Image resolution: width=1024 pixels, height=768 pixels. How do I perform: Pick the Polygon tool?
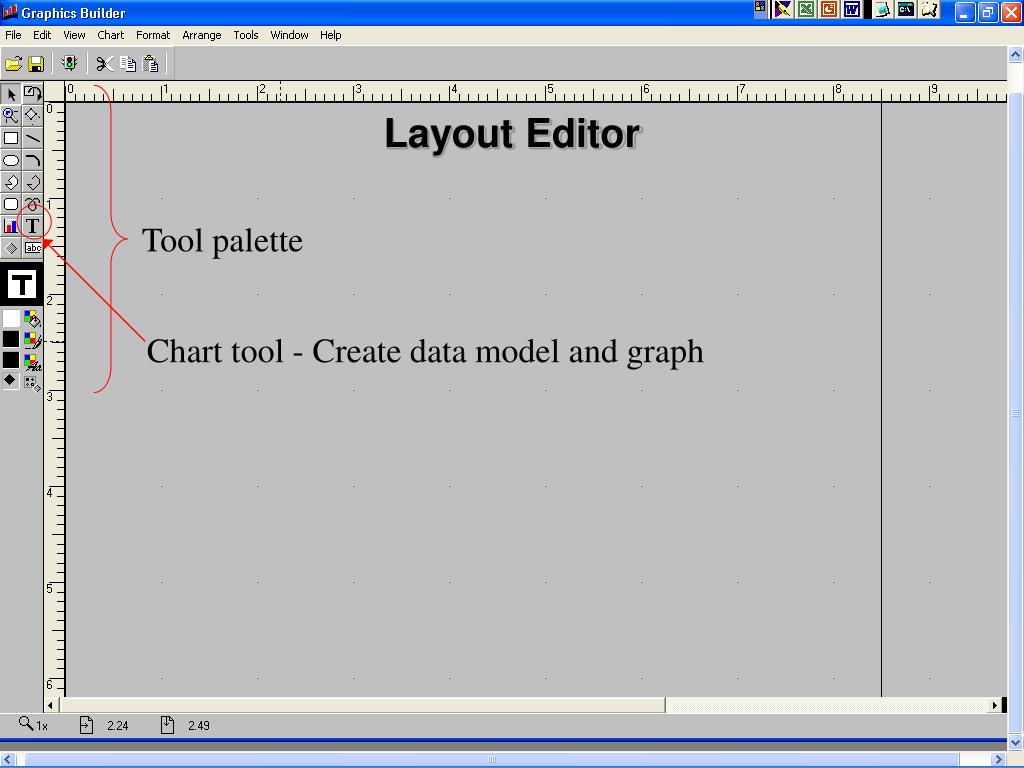pos(10,182)
